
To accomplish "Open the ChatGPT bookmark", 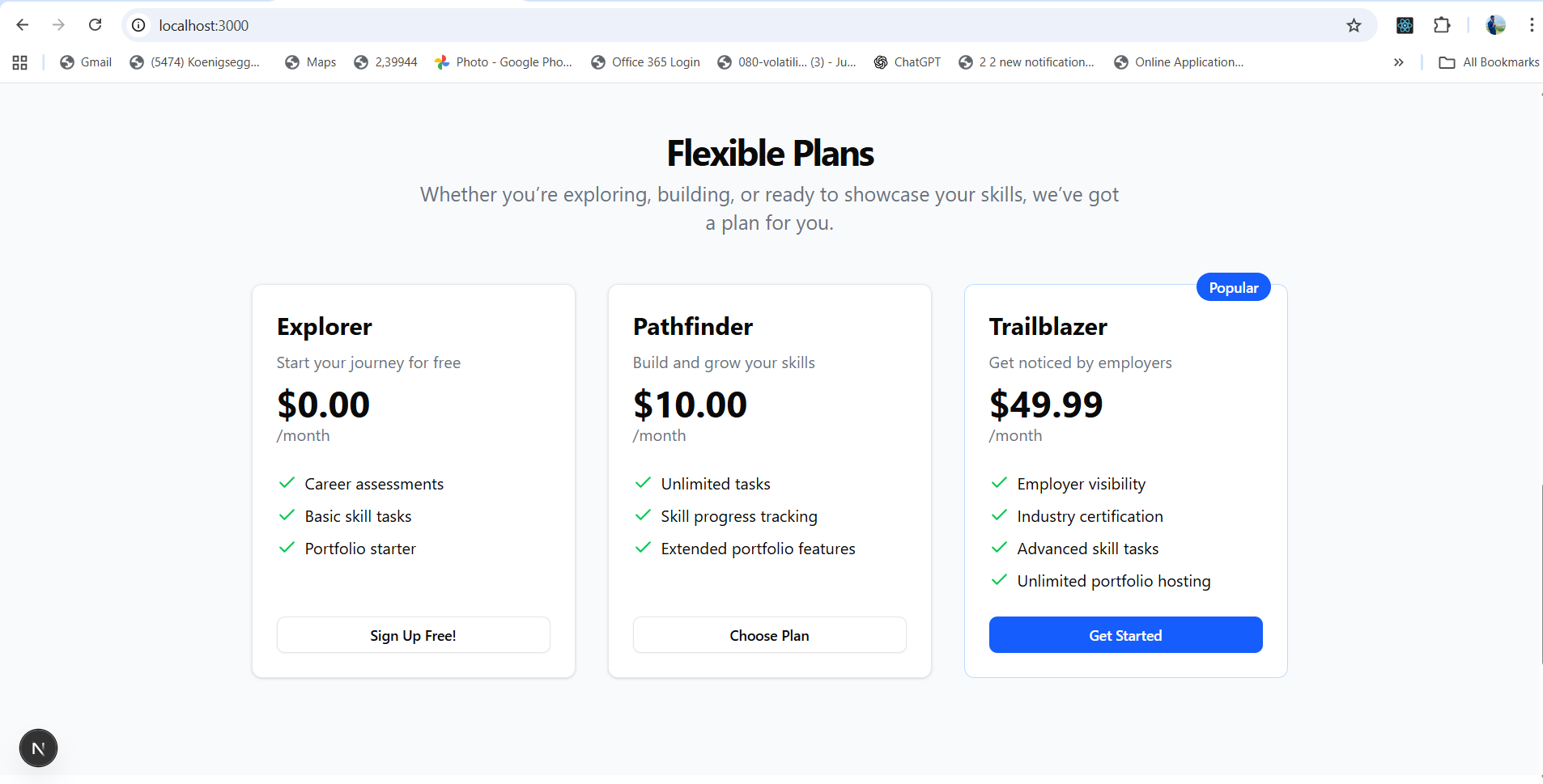I will pyautogui.click(x=908, y=62).
